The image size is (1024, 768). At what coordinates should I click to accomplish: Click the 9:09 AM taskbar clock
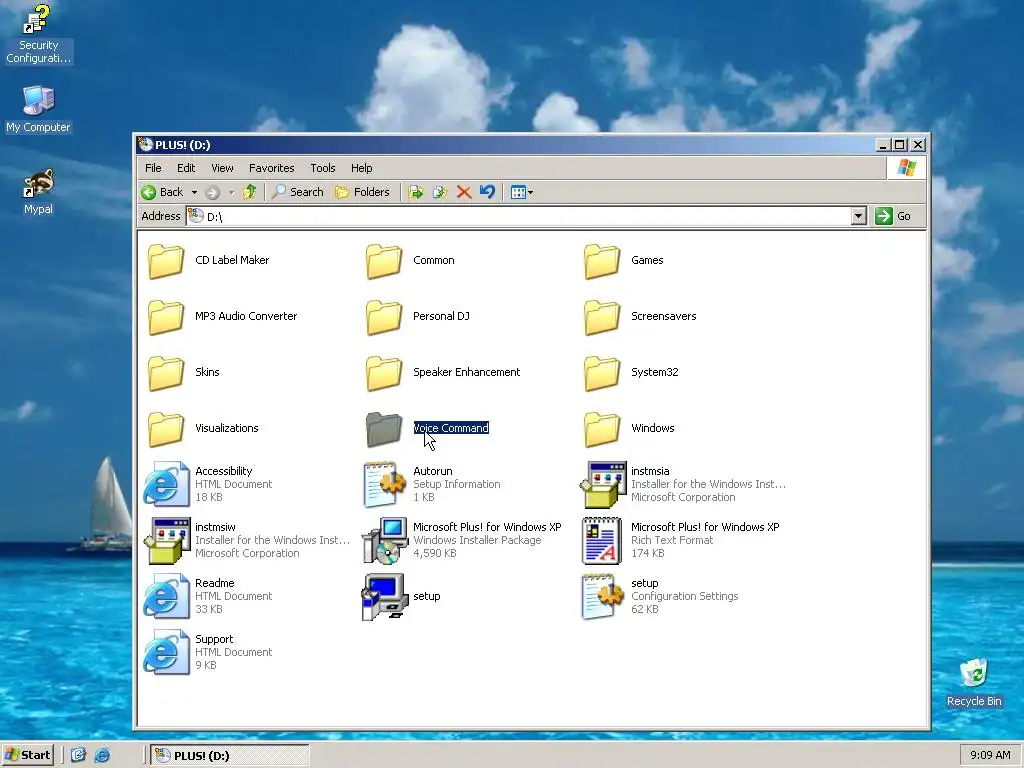pos(990,755)
